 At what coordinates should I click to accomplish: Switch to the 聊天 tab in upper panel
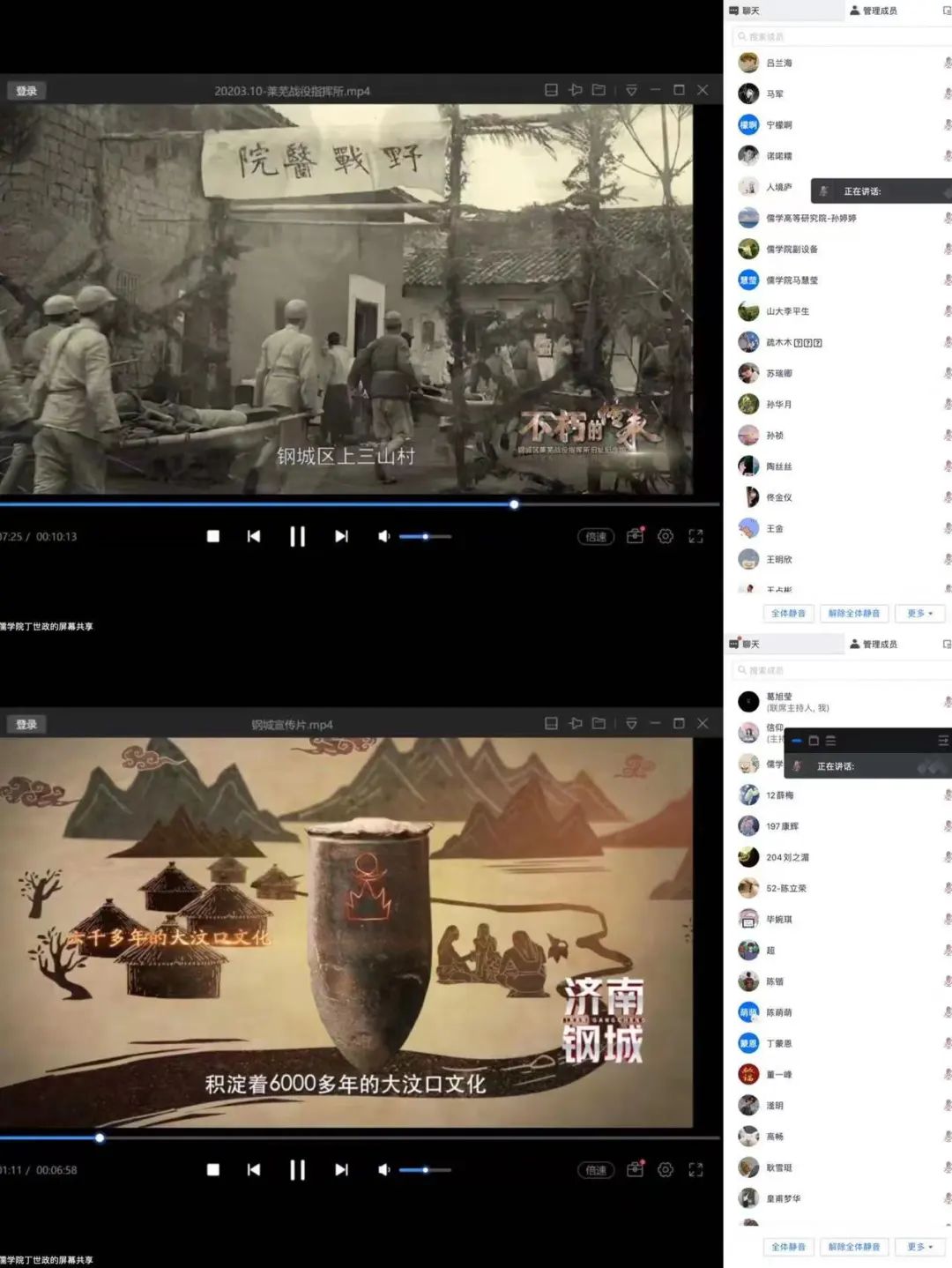[746, 11]
